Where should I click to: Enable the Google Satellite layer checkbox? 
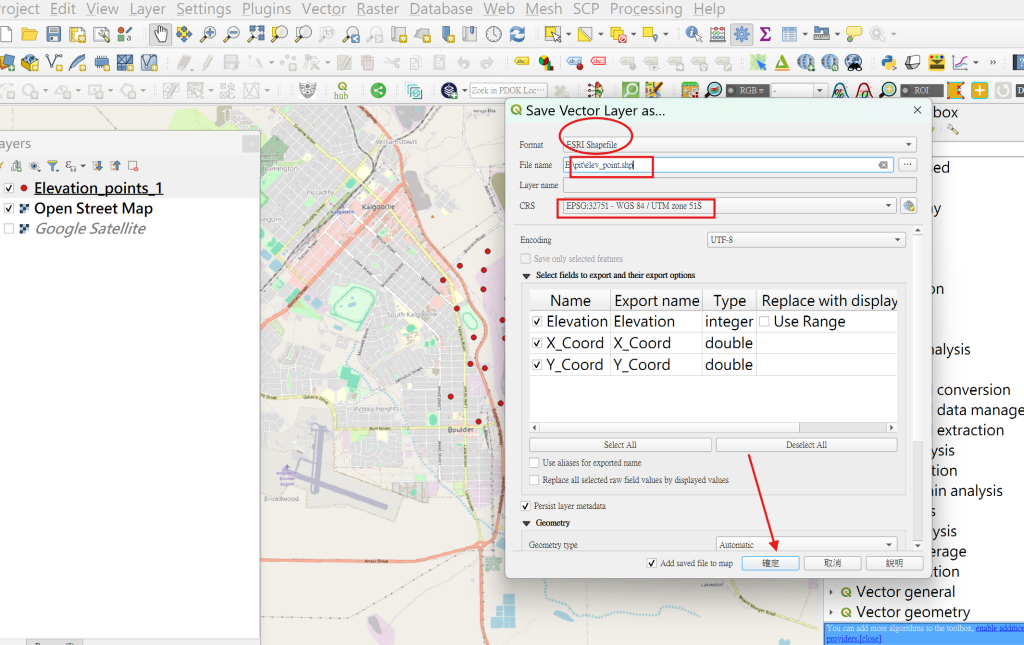pos(9,228)
